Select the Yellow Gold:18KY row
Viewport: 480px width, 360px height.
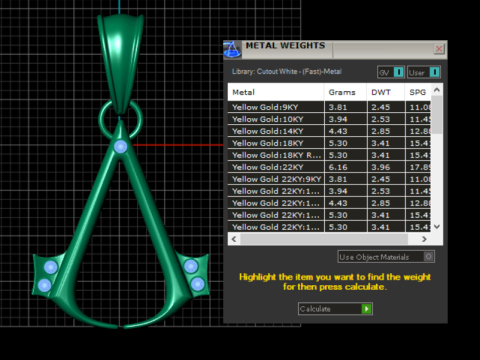tap(329, 143)
